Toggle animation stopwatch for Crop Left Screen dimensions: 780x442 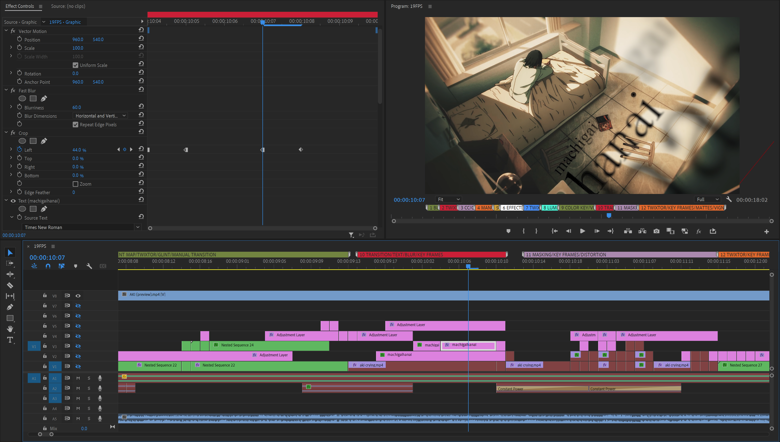(x=20, y=150)
